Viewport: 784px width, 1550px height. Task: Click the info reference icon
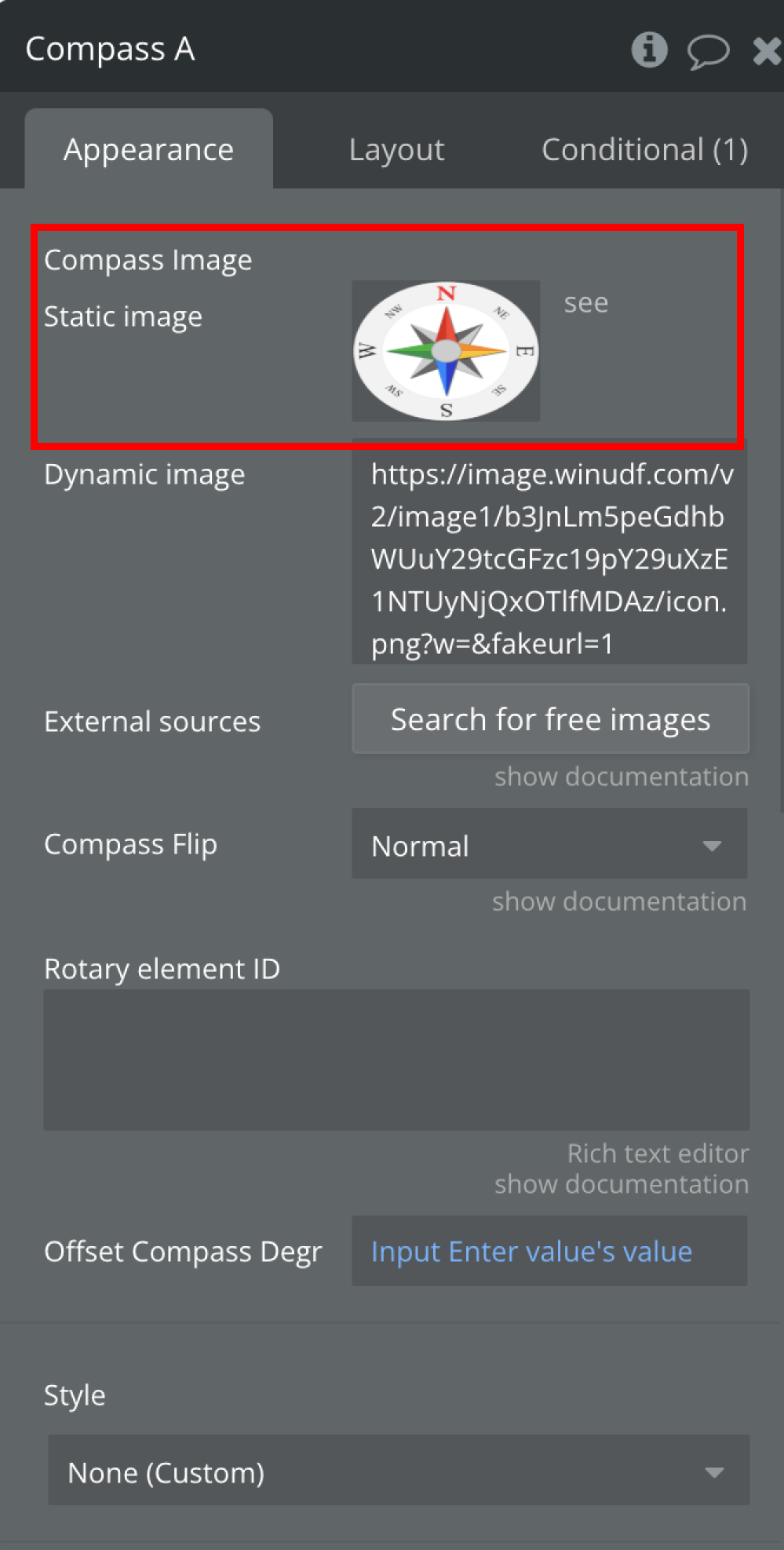pyautogui.click(x=649, y=50)
